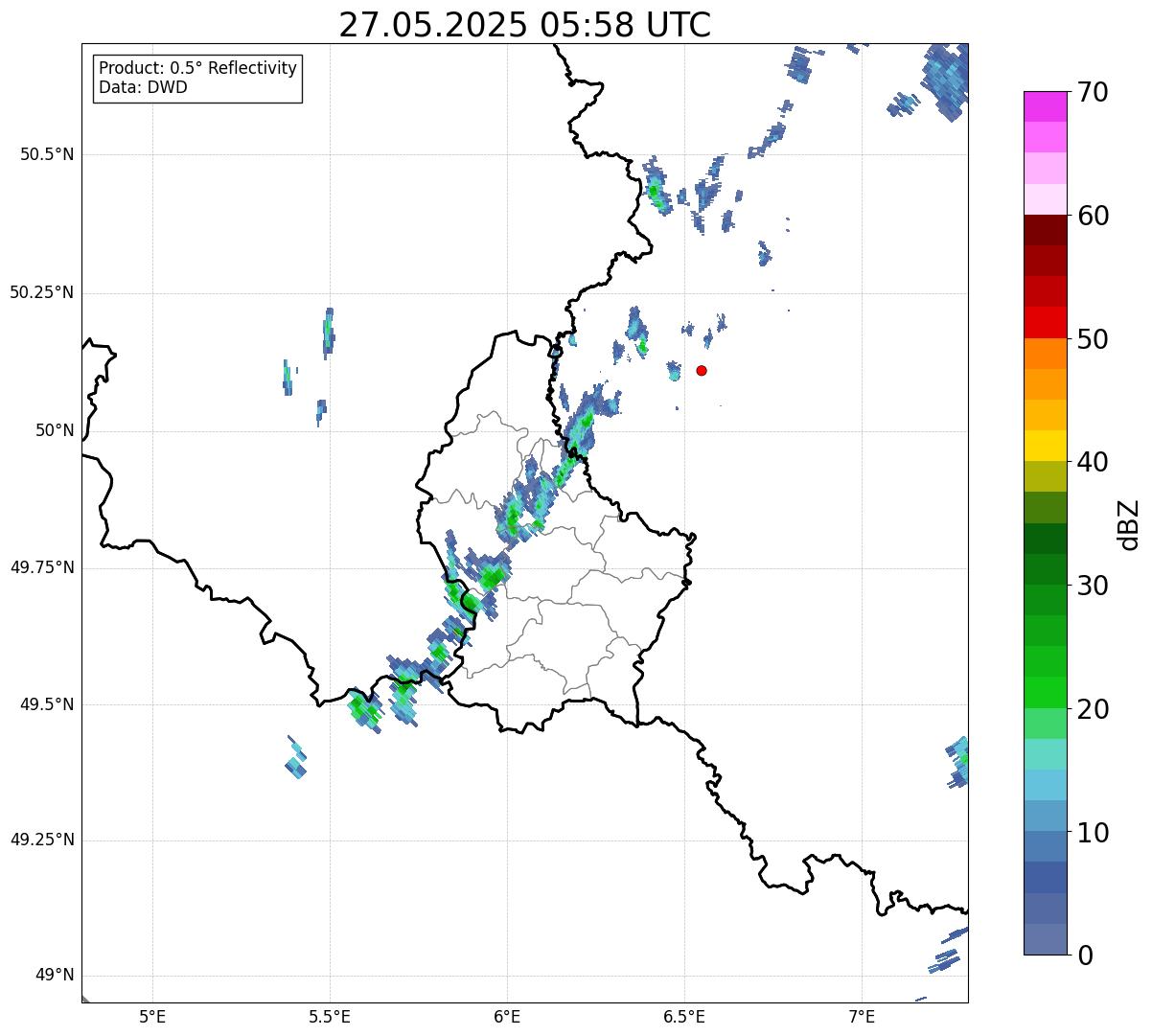
Task: Click the 49.75°N latitude label
Action: pyautogui.click(x=41, y=567)
